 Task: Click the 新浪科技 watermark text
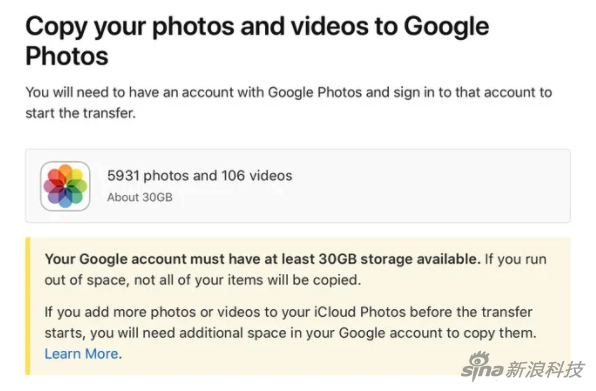click(x=545, y=370)
